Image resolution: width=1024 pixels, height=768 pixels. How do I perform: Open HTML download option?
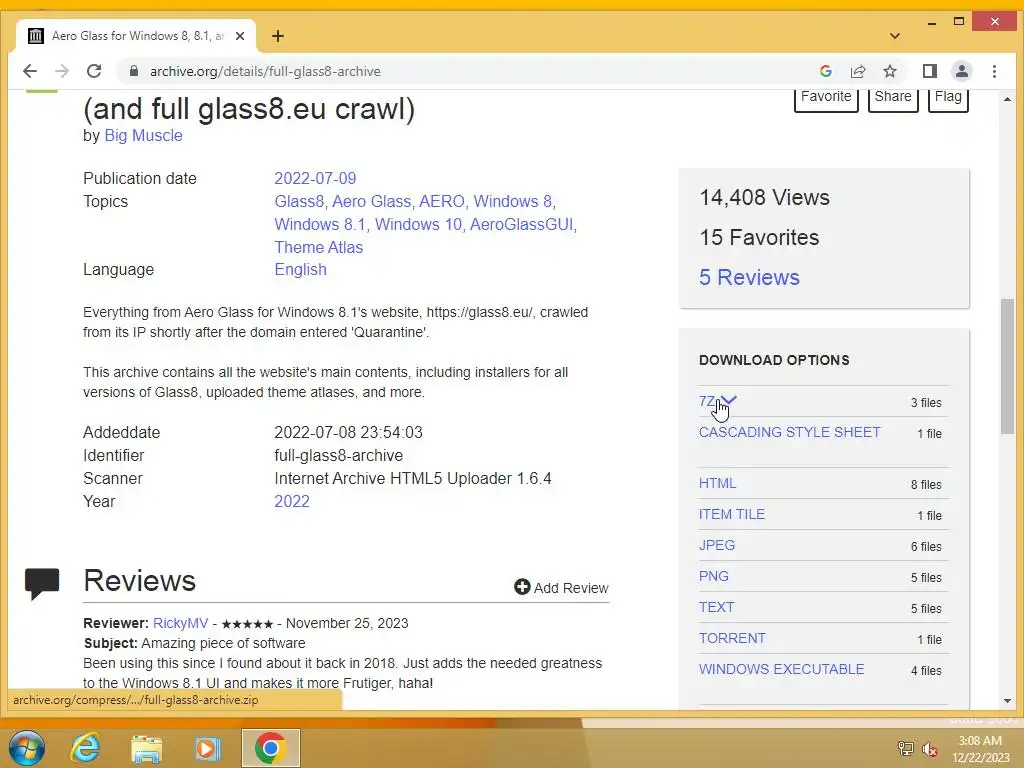click(x=717, y=483)
